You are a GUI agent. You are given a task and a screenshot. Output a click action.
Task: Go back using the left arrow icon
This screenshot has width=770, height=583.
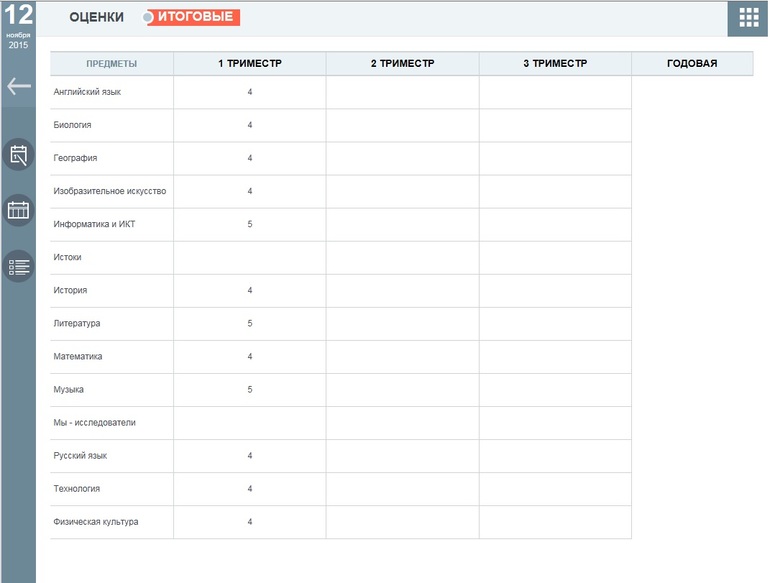pos(19,86)
